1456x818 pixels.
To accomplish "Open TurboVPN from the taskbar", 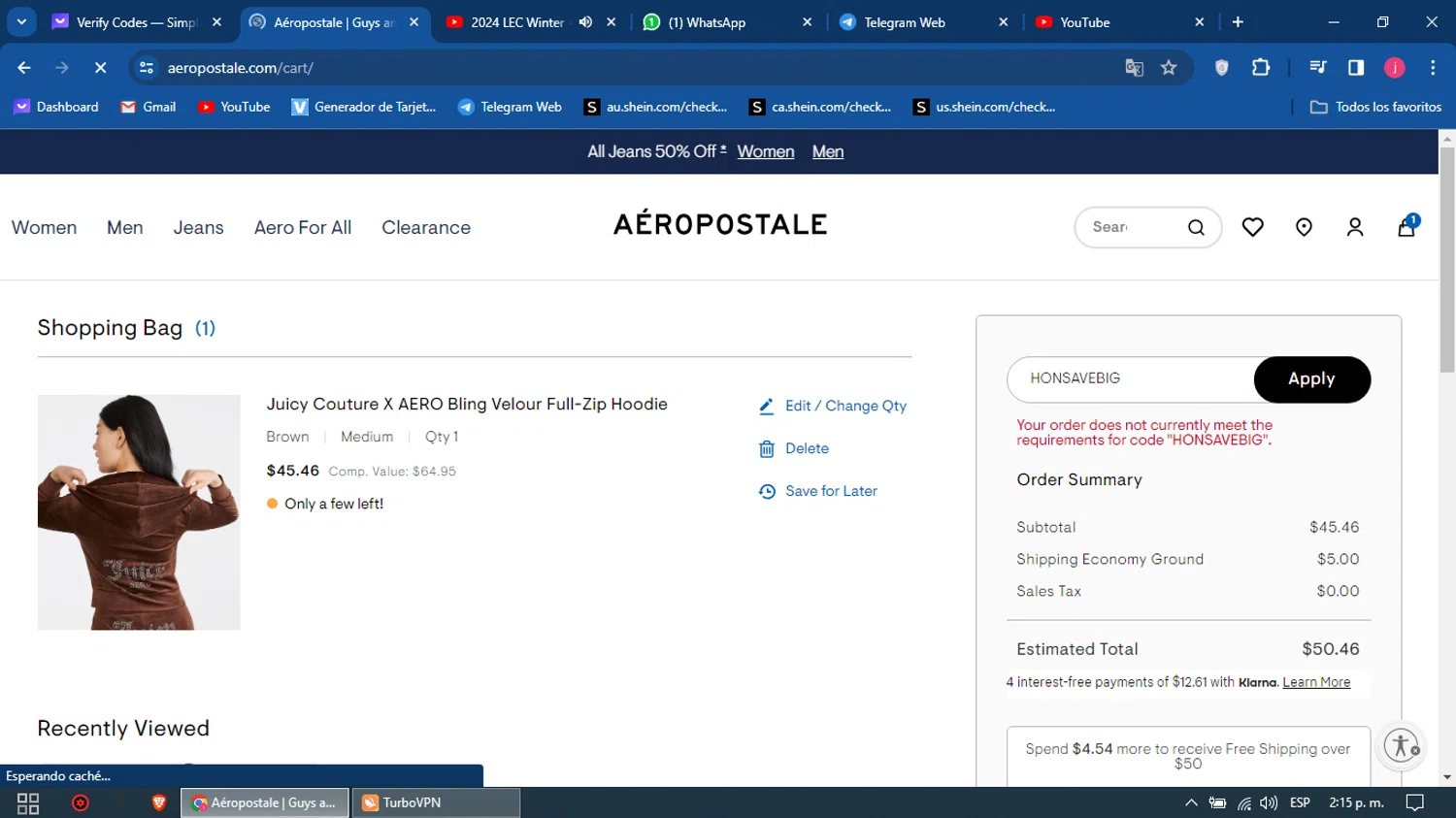I will (x=436, y=802).
